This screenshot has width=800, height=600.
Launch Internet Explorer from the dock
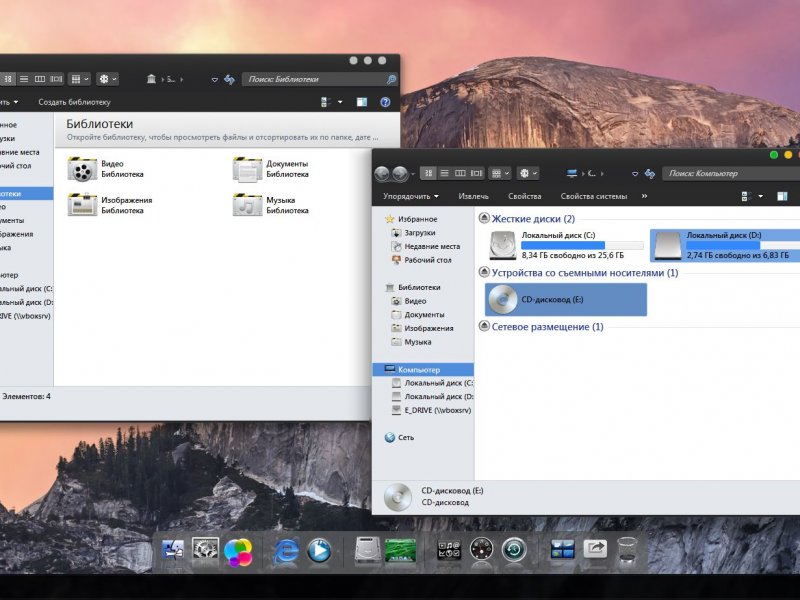[x=286, y=552]
